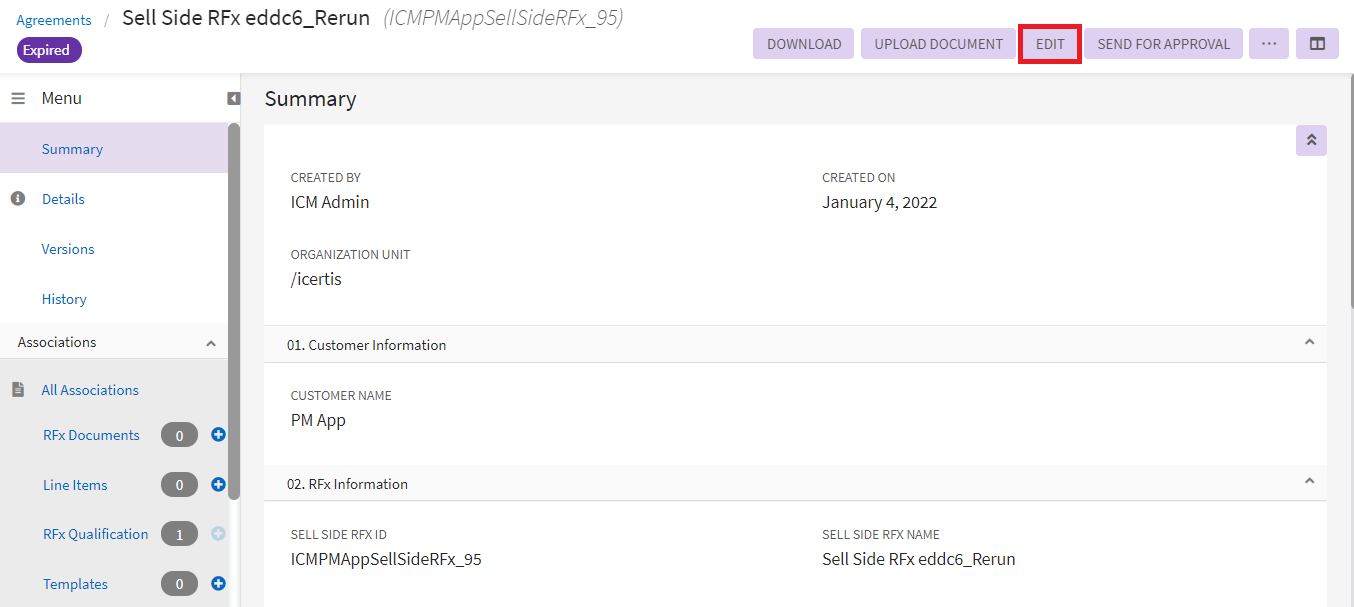Click the sidebar vertical scrollbar

click(x=234, y=310)
